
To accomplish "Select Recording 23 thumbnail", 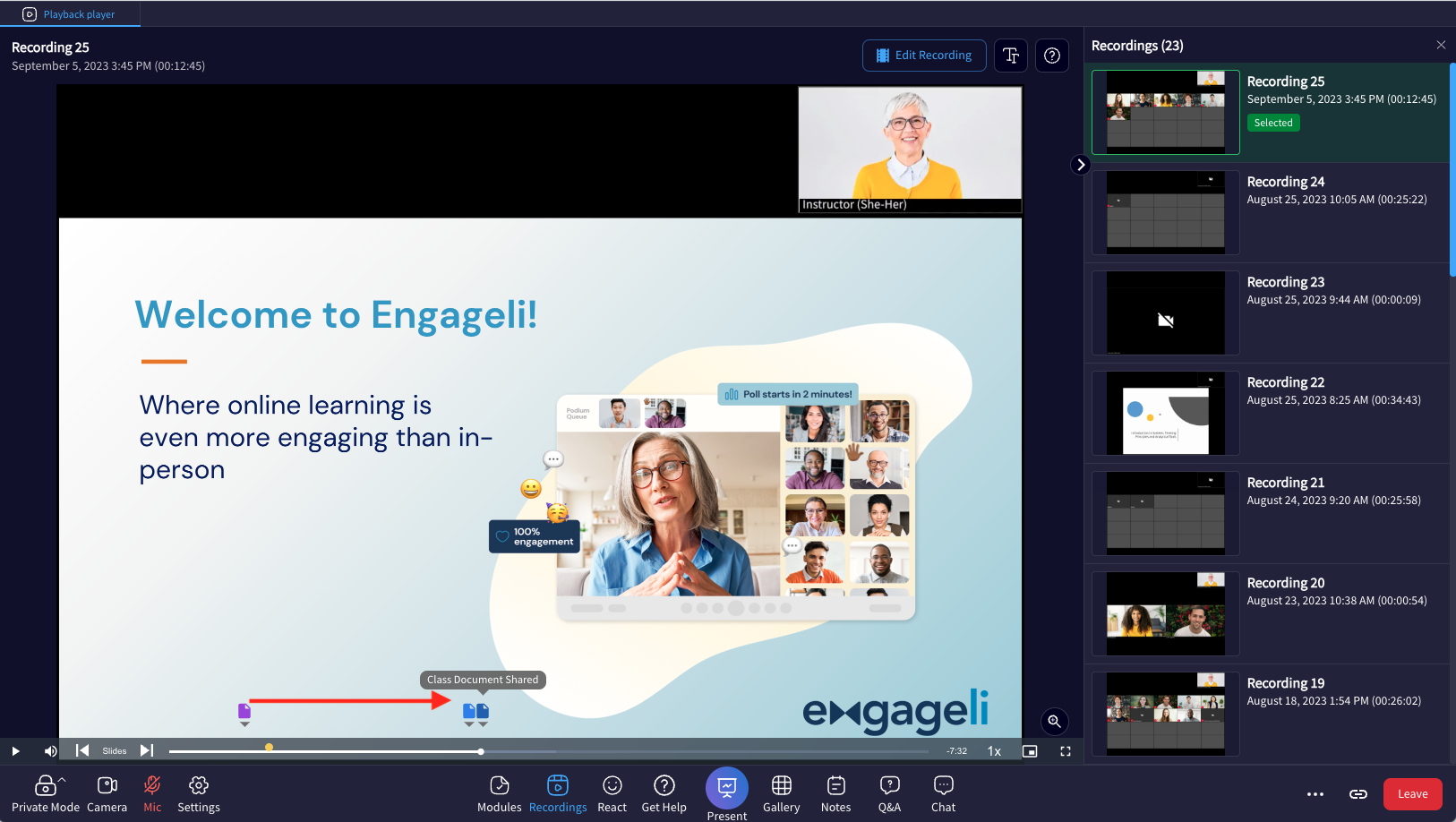I will click(1166, 313).
